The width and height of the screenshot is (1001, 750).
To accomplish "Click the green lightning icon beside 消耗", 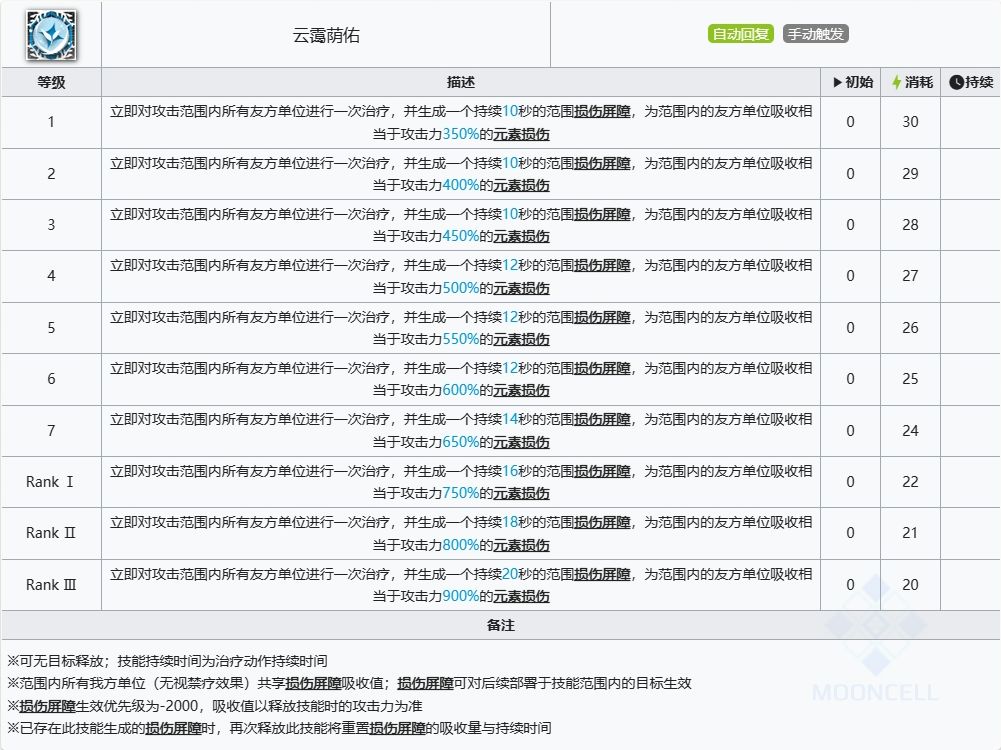I will [896, 82].
